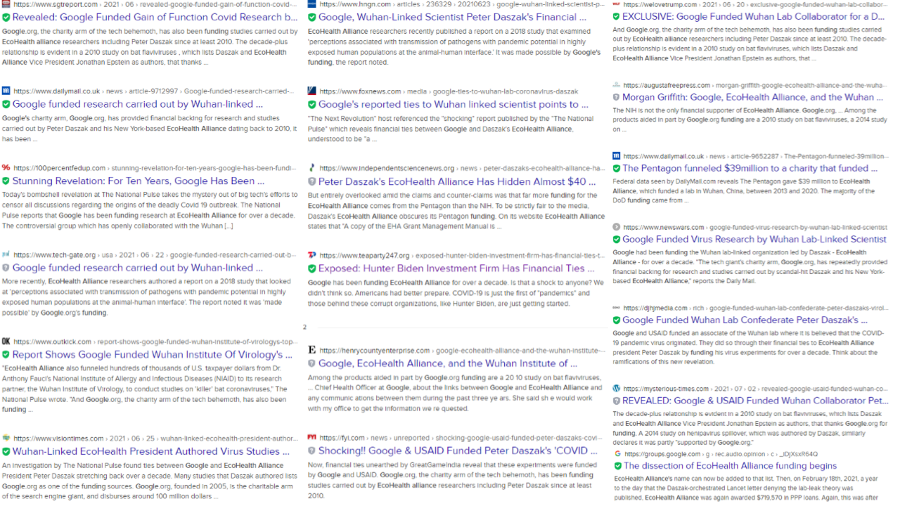Viewport: 900px width, 506px height.
Task: Click the shield beside 'The Pentagon funneled $39million' title
Action: pyautogui.click(x=616, y=169)
